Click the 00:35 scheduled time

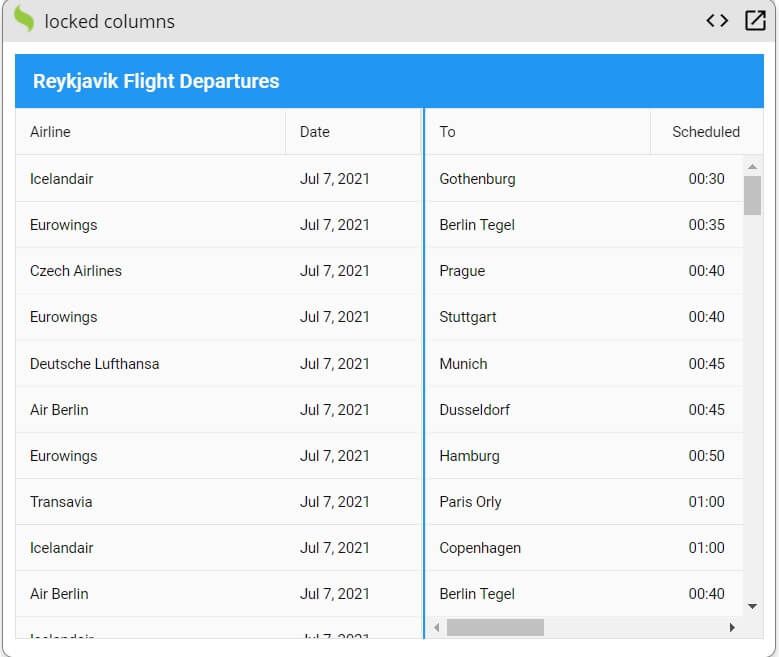706,225
